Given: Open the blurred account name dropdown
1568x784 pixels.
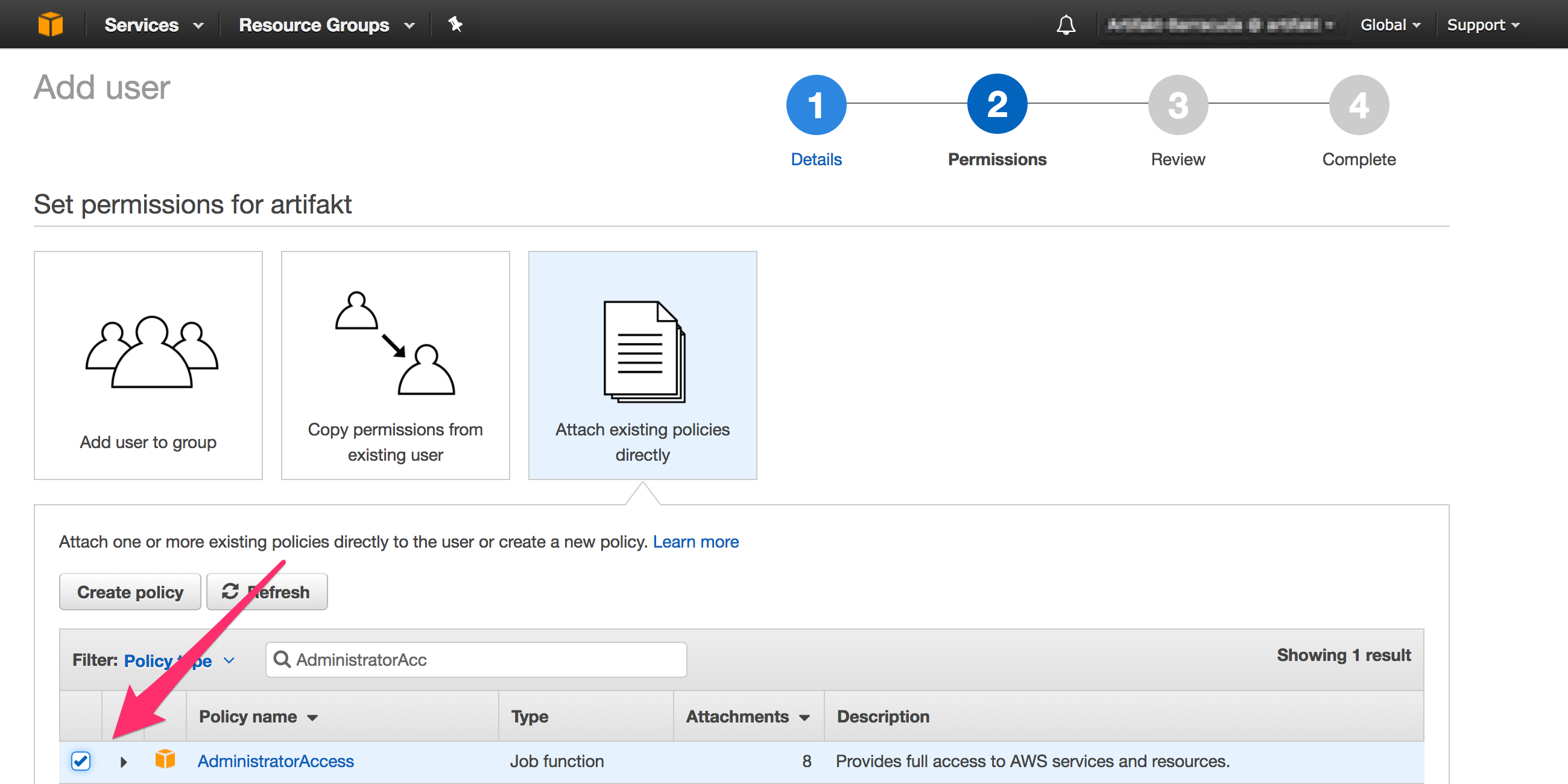Looking at the screenshot, I should (1221, 25).
